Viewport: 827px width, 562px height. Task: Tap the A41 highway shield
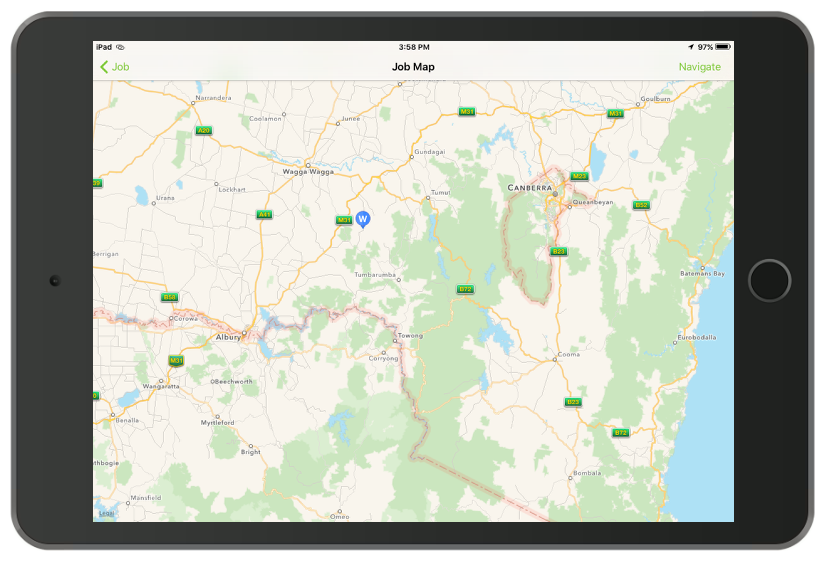(x=264, y=215)
